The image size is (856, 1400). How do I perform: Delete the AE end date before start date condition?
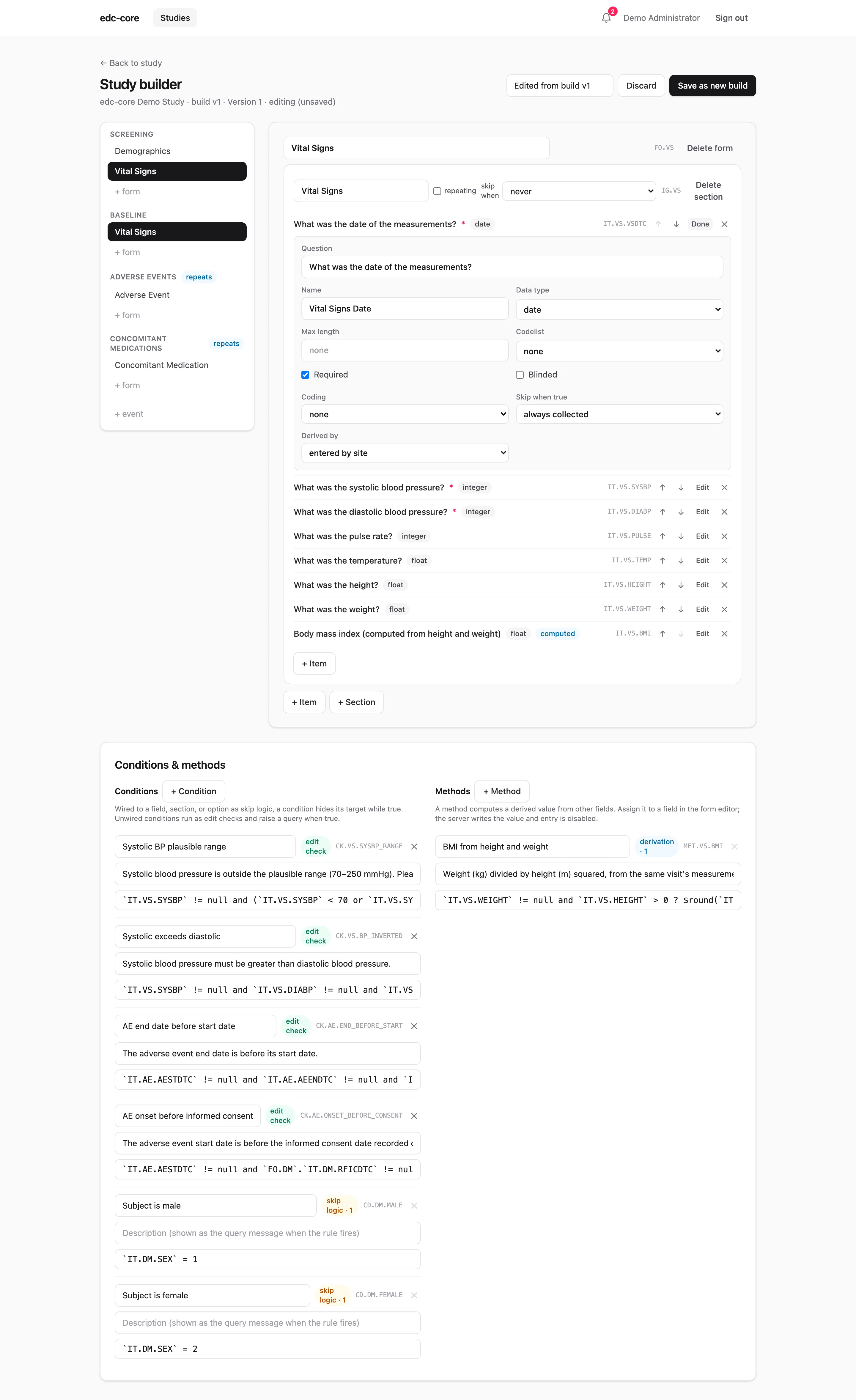pyautogui.click(x=414, y=1026)
